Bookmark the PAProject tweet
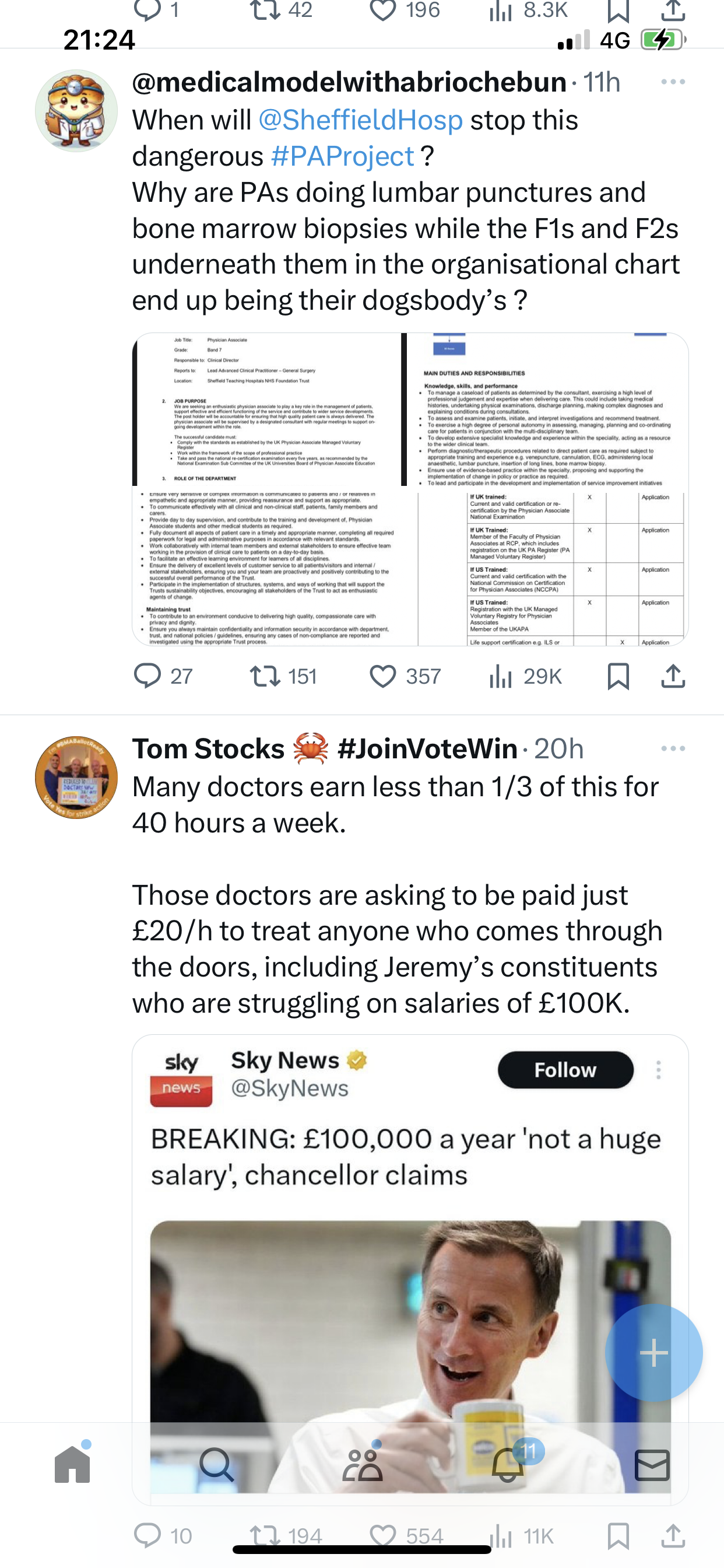 pos(618,676)
